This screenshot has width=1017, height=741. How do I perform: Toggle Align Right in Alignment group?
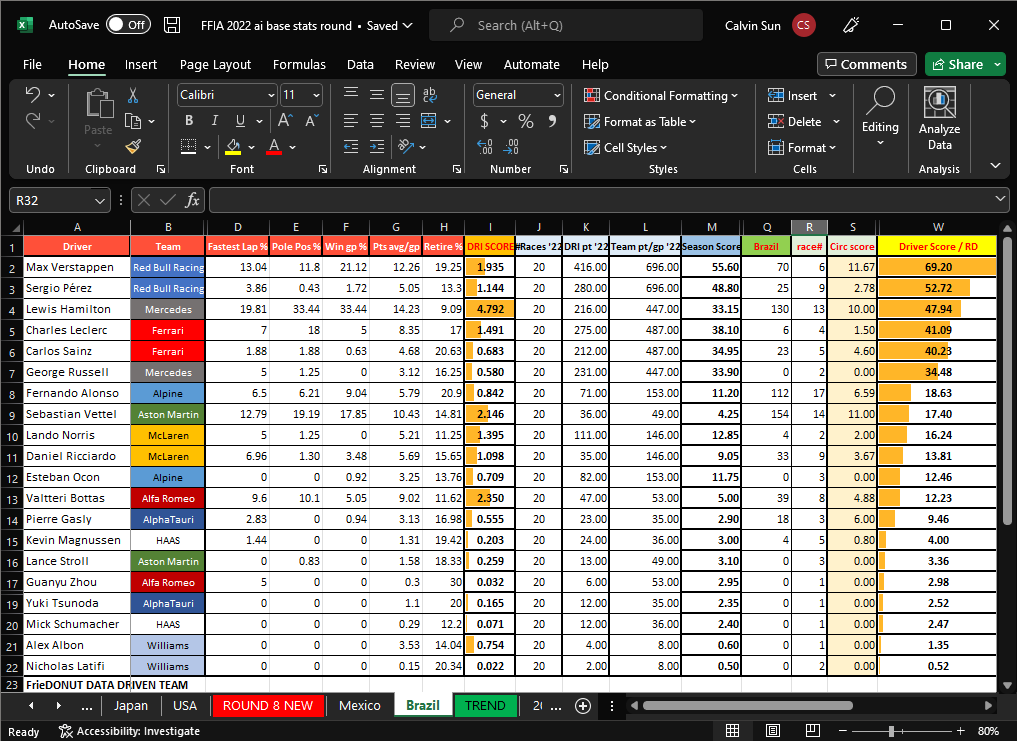[403, 121]
